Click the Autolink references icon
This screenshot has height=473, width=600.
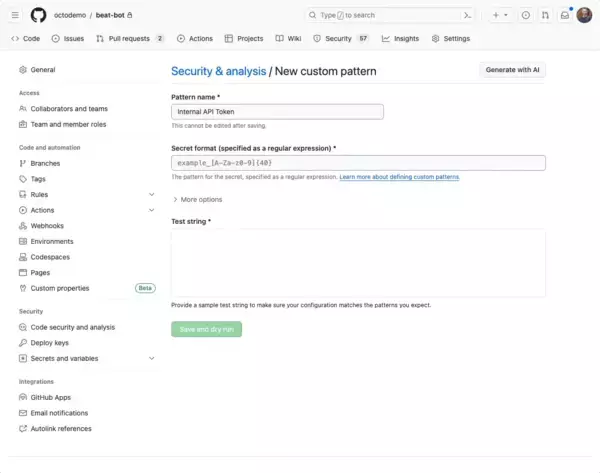click(23, 429)
